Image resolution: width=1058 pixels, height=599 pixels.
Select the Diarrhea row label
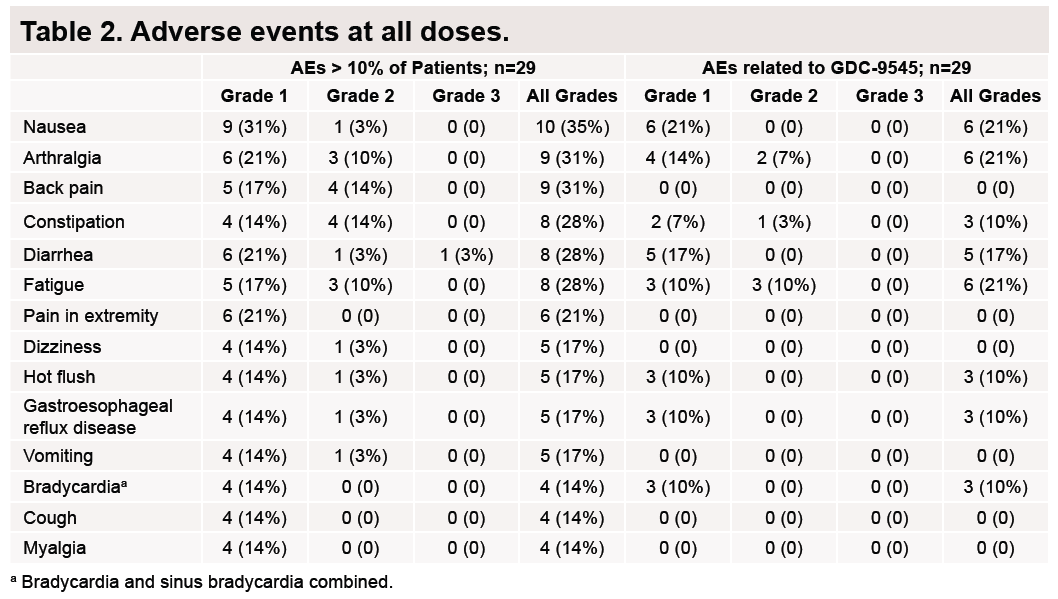coord(59,254)
